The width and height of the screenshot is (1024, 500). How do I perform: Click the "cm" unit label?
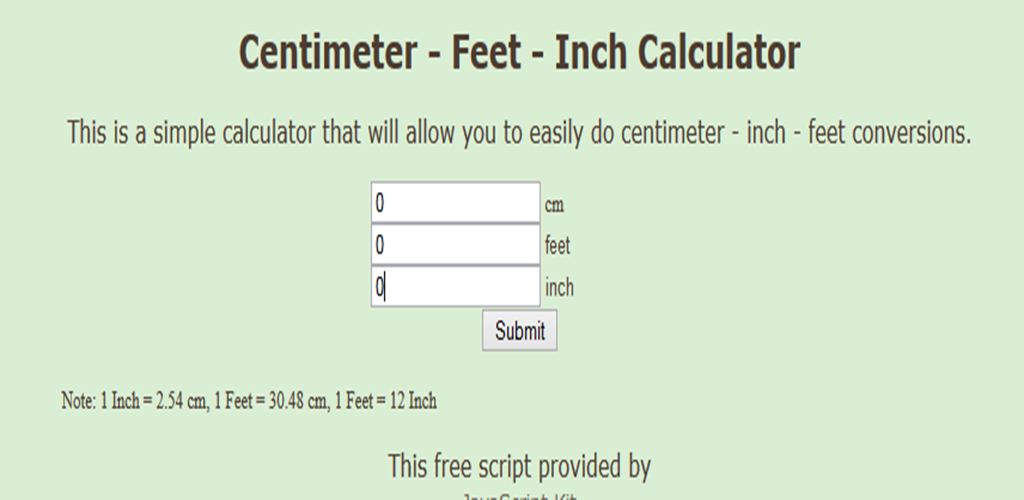point(554,205)
